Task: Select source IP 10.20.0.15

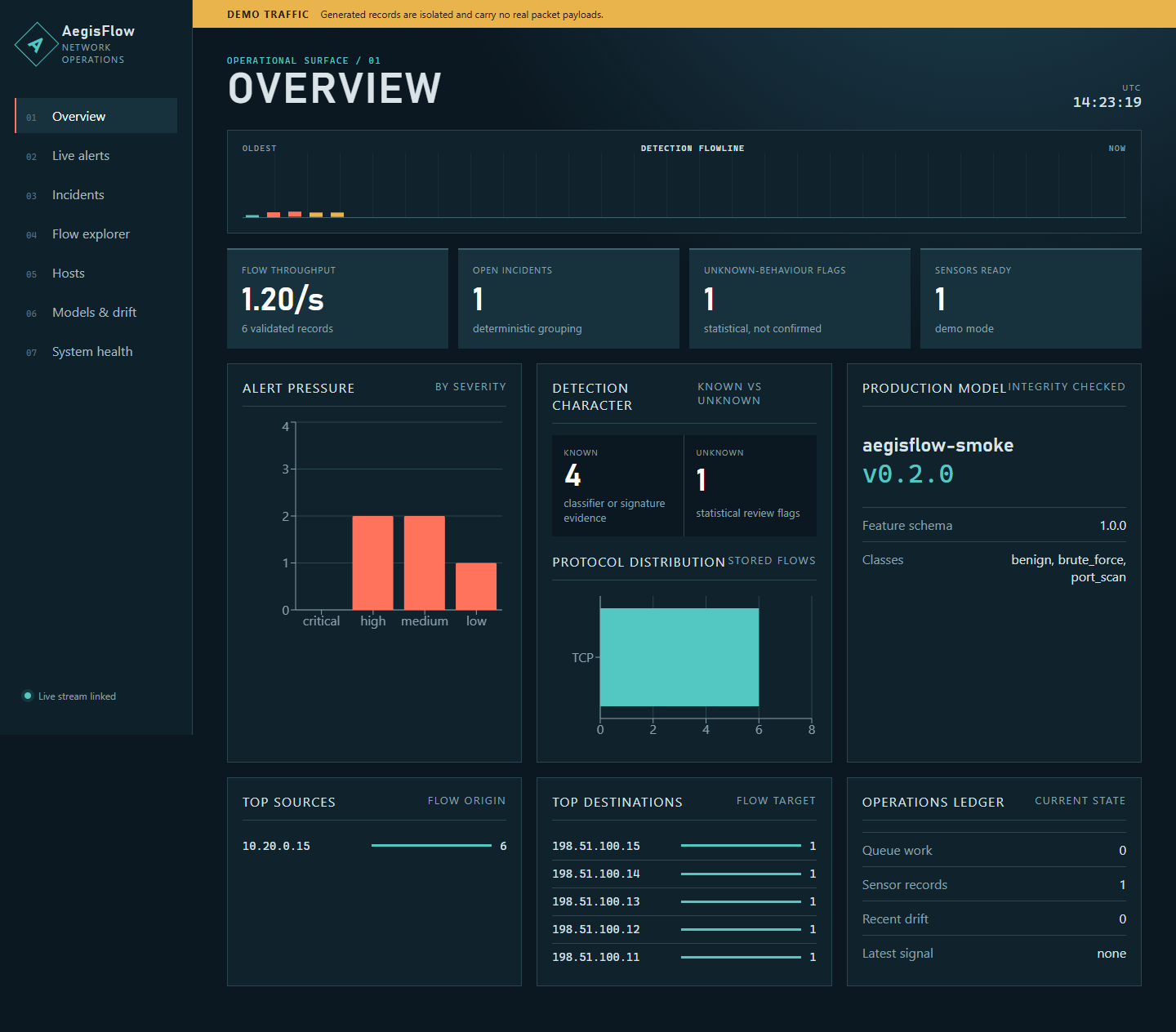Action: [x=276, y=846]
